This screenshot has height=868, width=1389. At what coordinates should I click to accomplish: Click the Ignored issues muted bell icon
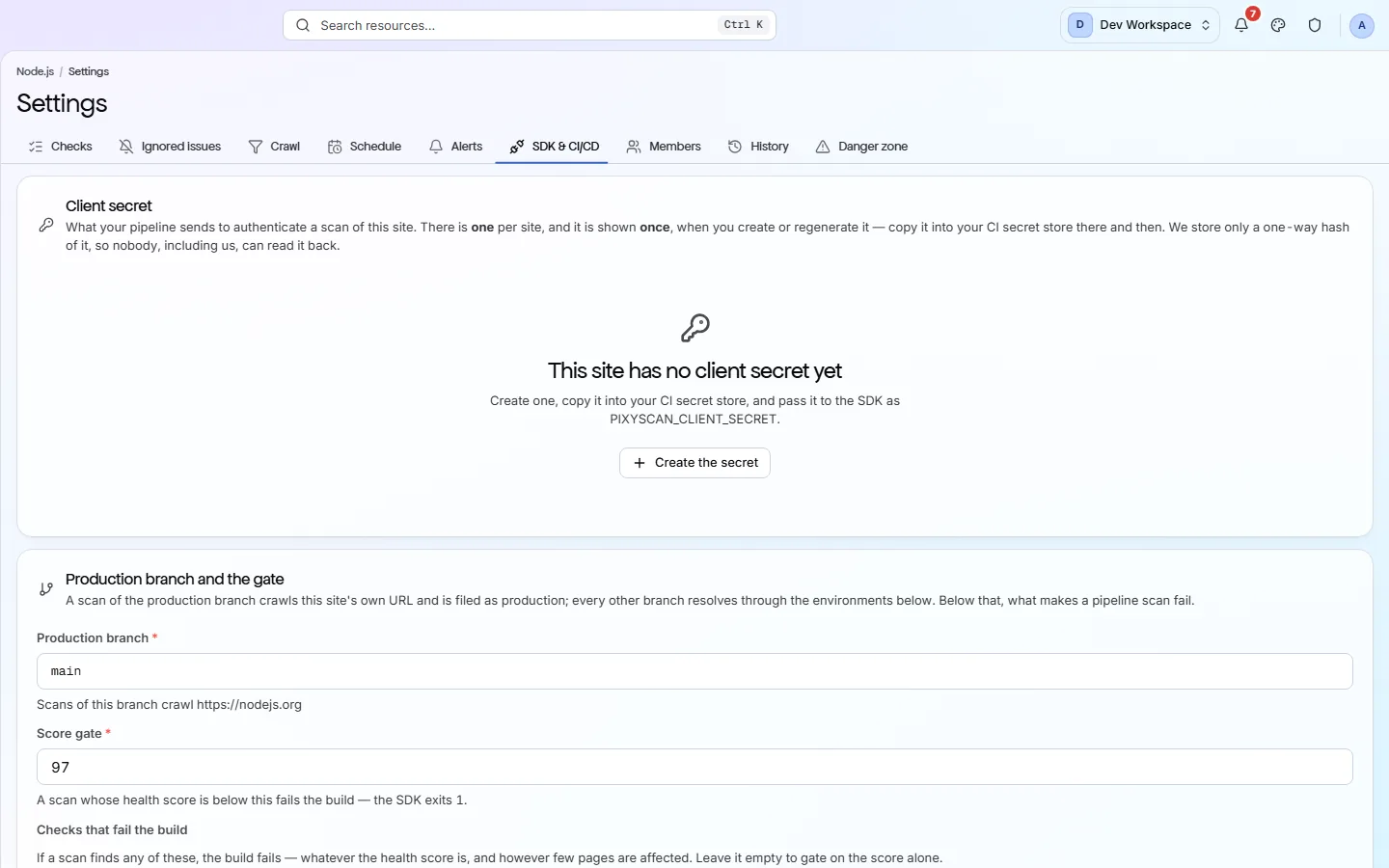(126, 147)
